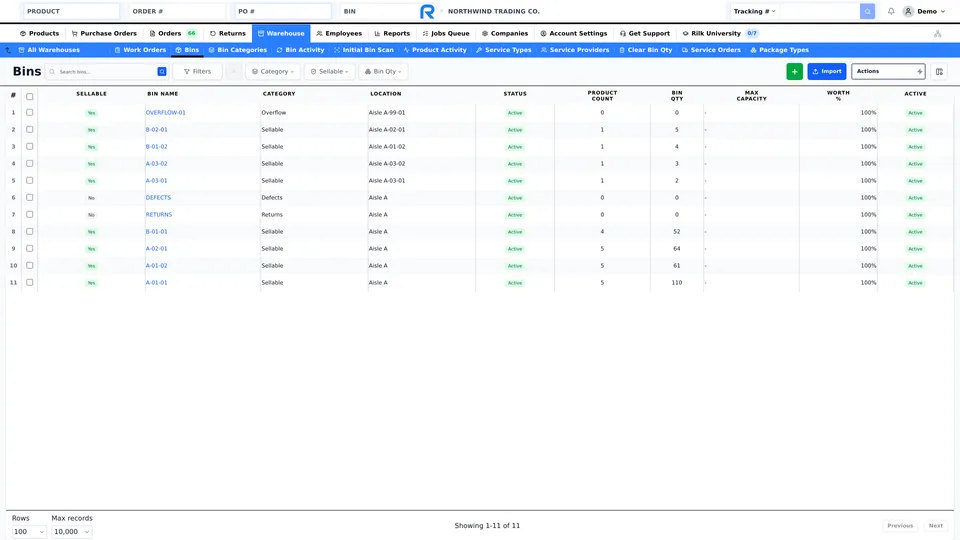Switch to Work Orders subtab
Screen dimensions: 960x540
(x=140, y=50)
